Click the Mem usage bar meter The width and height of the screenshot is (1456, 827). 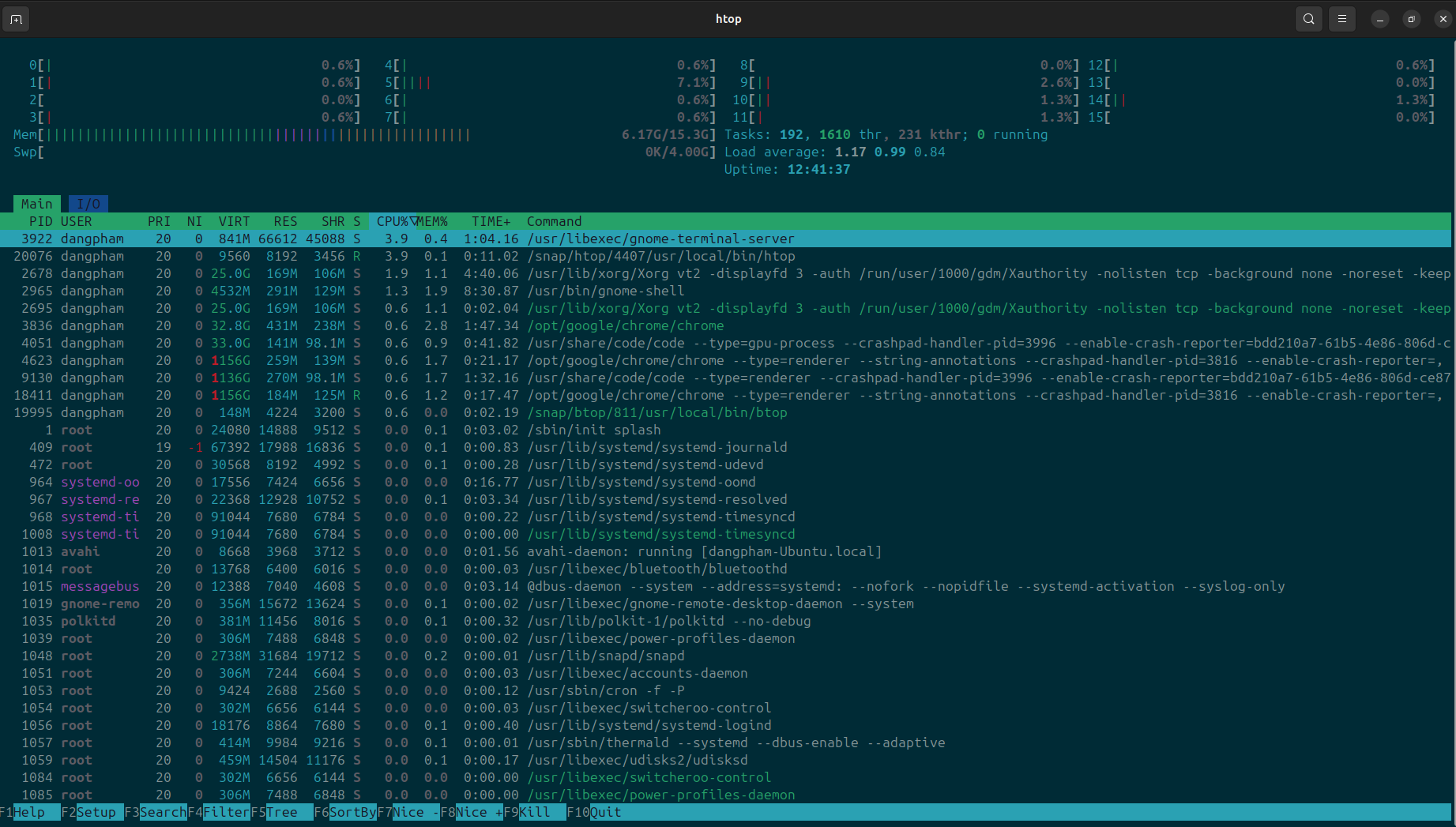[x=365, y=134]
